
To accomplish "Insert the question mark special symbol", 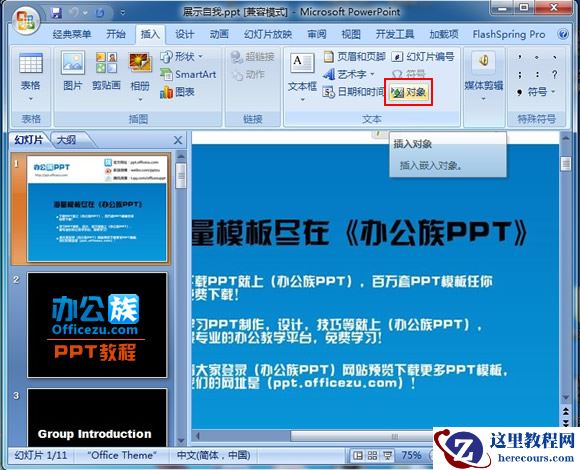I will [554, 74].
